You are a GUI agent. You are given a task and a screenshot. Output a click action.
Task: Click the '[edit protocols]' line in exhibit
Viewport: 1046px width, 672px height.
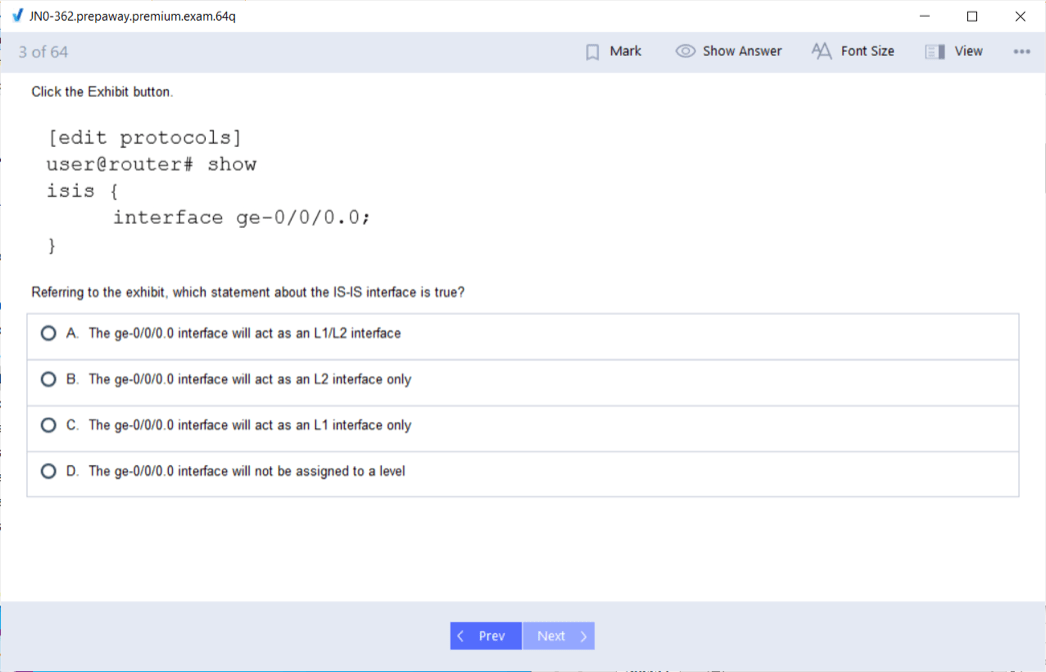144,137
